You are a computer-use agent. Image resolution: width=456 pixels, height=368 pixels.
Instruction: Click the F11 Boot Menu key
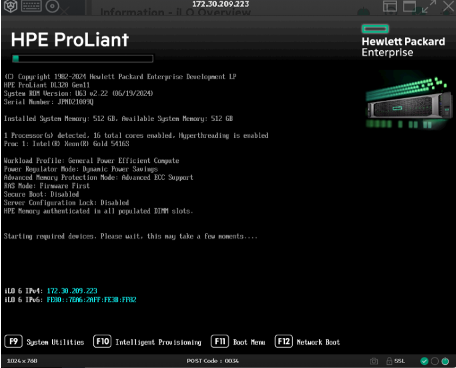pos(220,341)
